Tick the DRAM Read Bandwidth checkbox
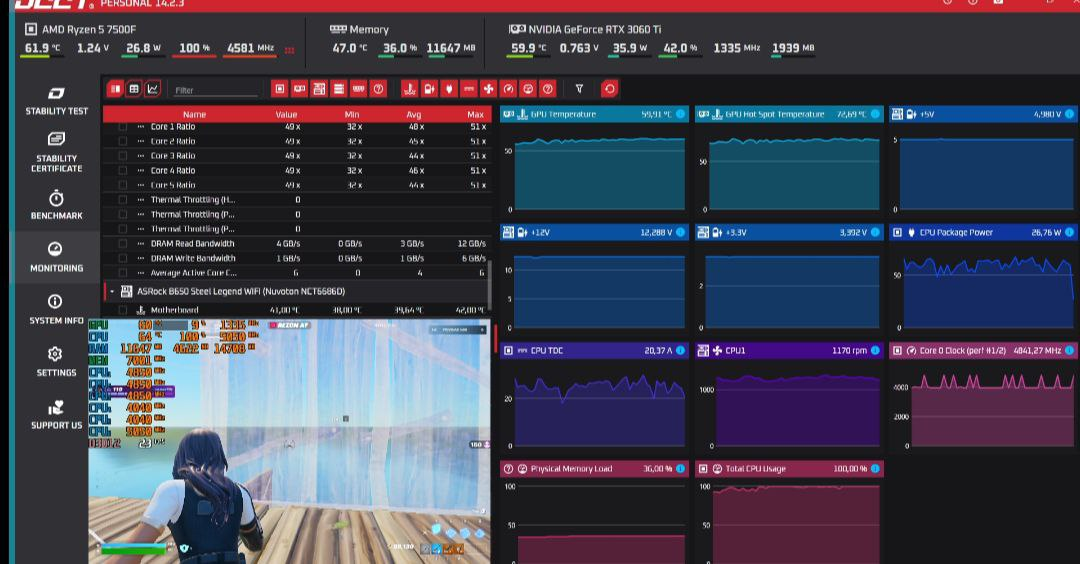 pyautogui.click(x=123, y=244)
